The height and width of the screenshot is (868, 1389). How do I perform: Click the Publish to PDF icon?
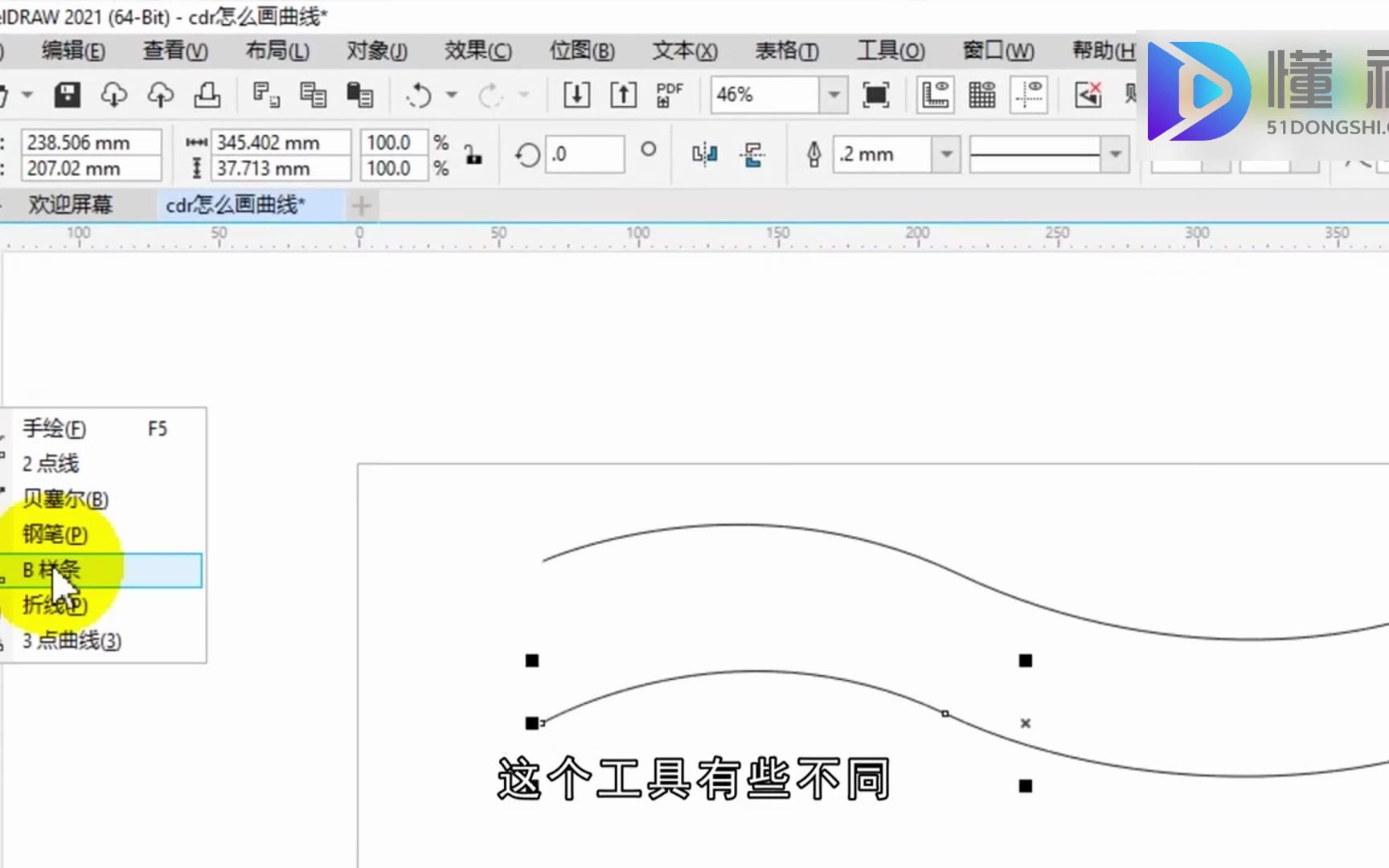(669, 95)
